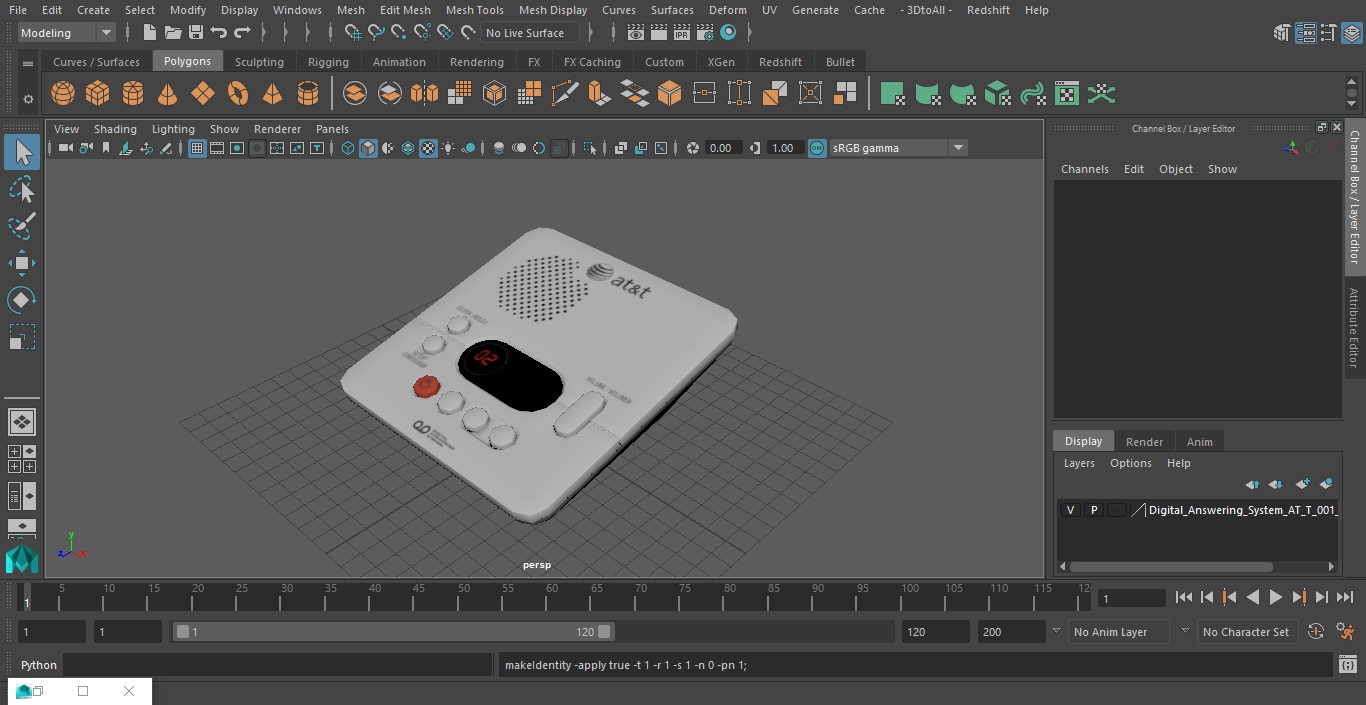This screenshot has width=1366, height=705.
Task: Activate the Move tool
Action: pyautogui.click(x=21, y=263)
